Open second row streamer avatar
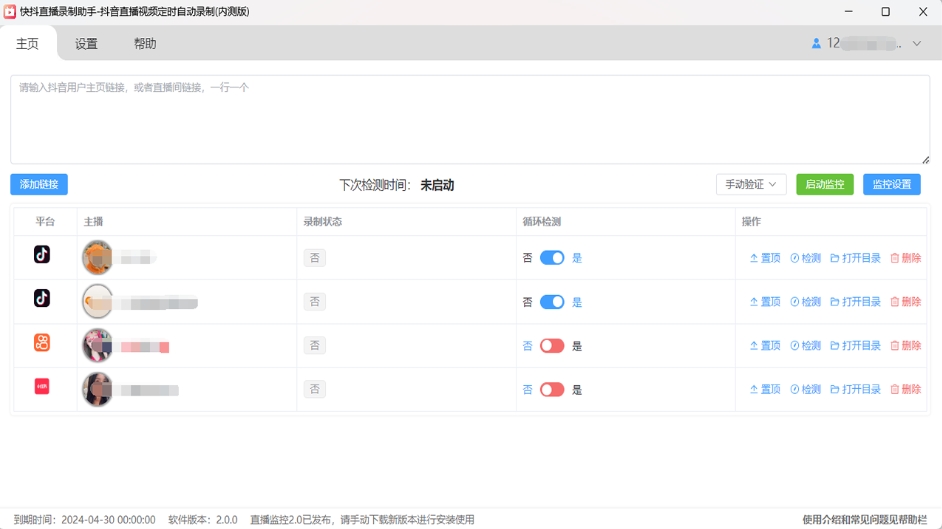This screenshot has height=529, width=942. pyautogui.click(x=97, y=301)
